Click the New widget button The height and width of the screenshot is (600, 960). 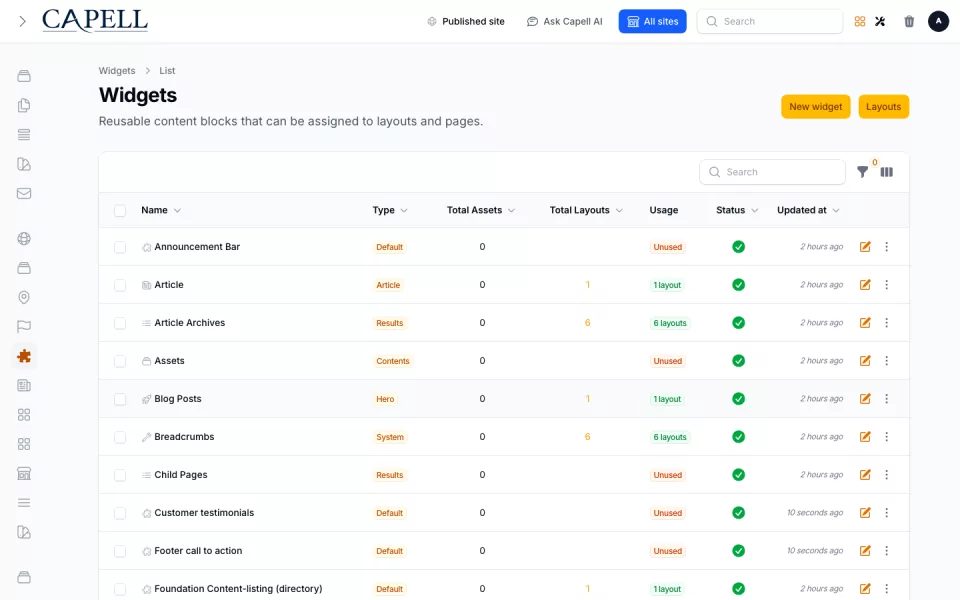(x=816, y=107)
